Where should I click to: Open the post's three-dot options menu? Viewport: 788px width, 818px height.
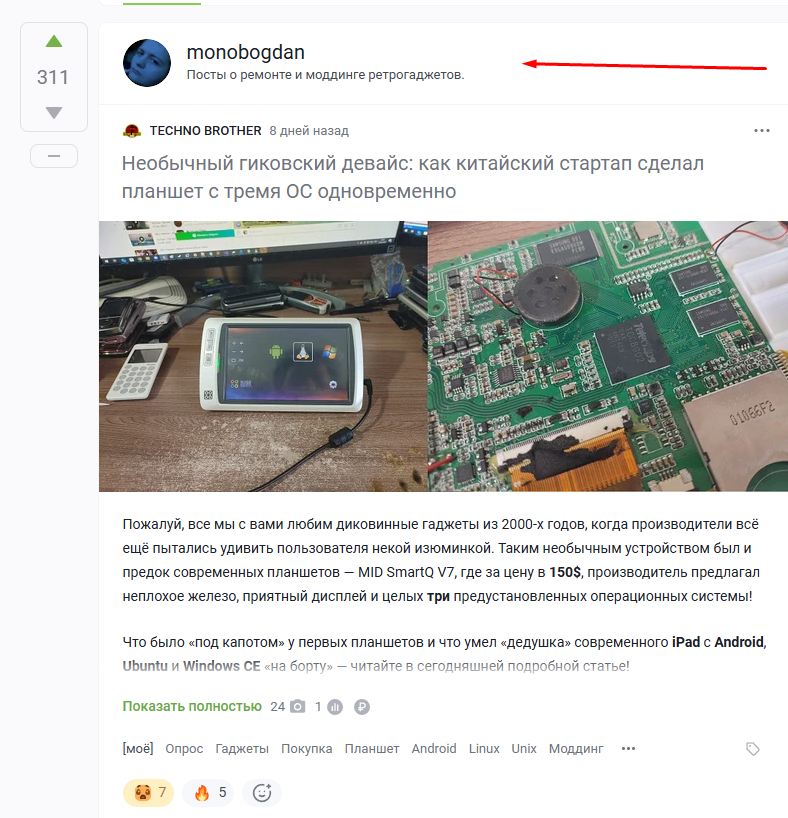click(762, 130)
